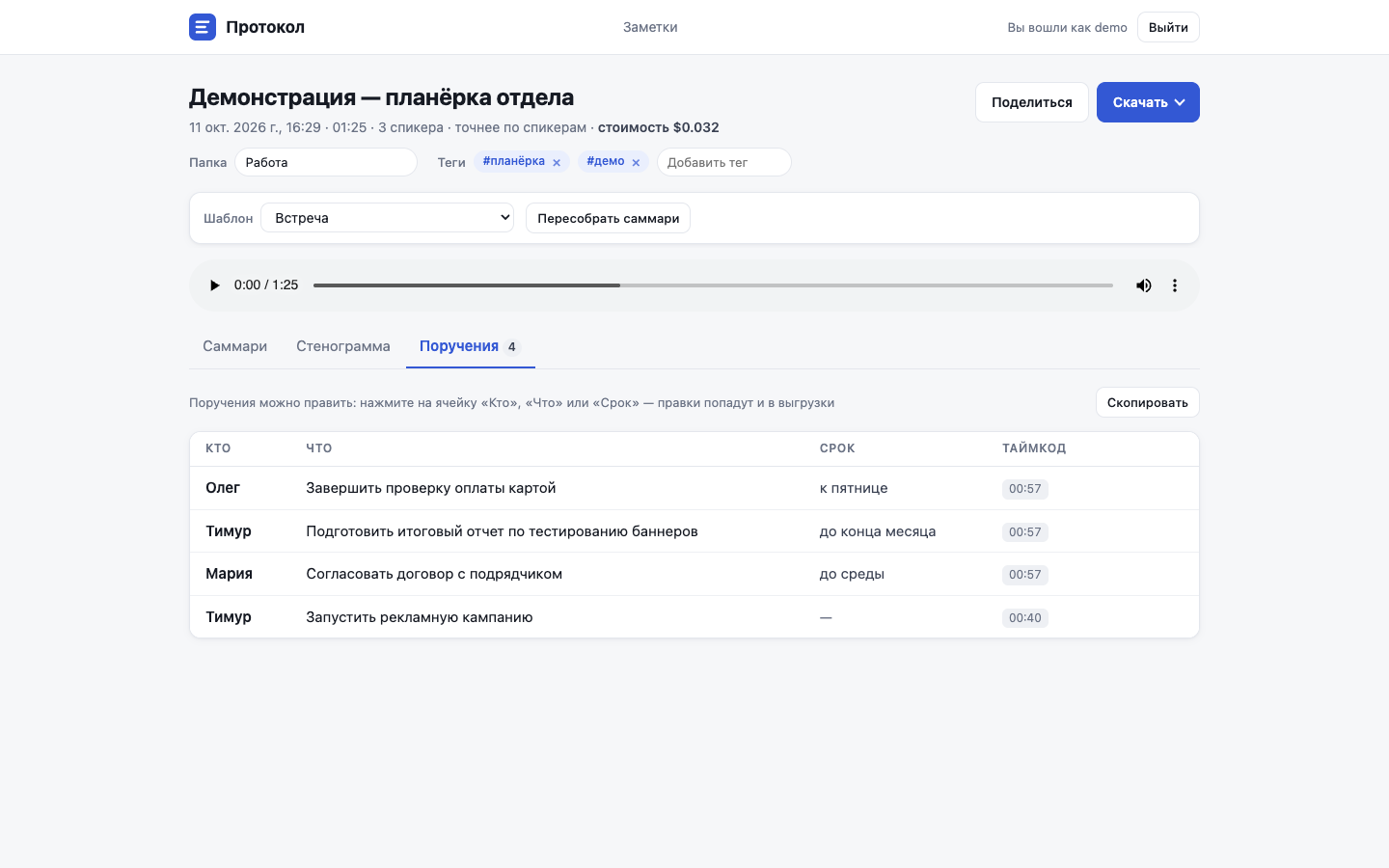This screenshot has height=868, width=1389.
Task: Remove the #планёрка tag
Action: click(557, 163)
